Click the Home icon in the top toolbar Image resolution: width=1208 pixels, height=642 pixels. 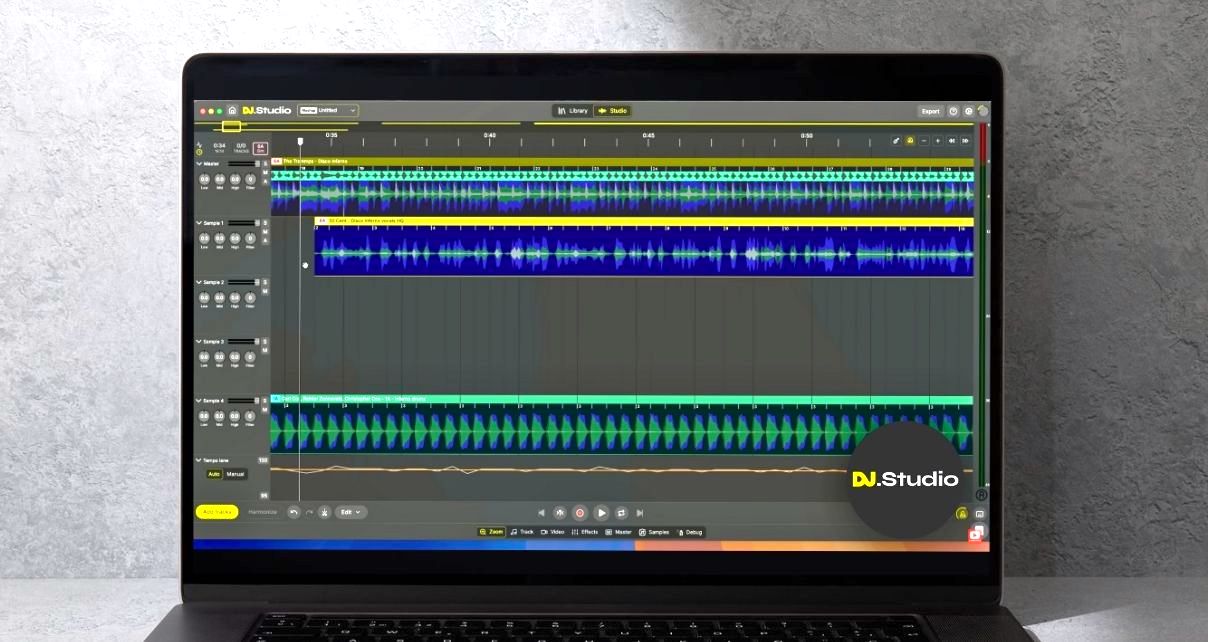[232, 111]
